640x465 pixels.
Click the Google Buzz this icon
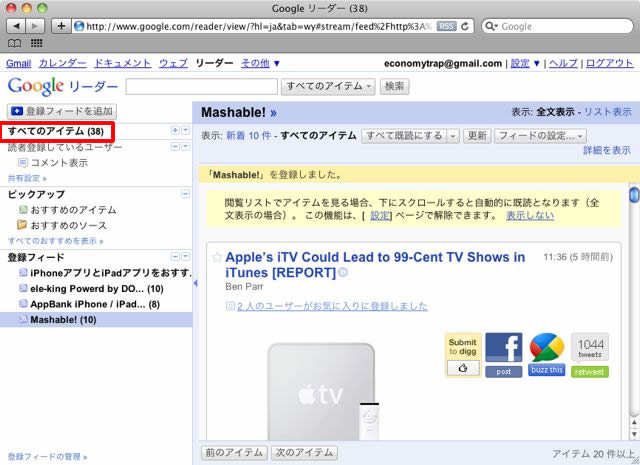(x=547, y=354)
